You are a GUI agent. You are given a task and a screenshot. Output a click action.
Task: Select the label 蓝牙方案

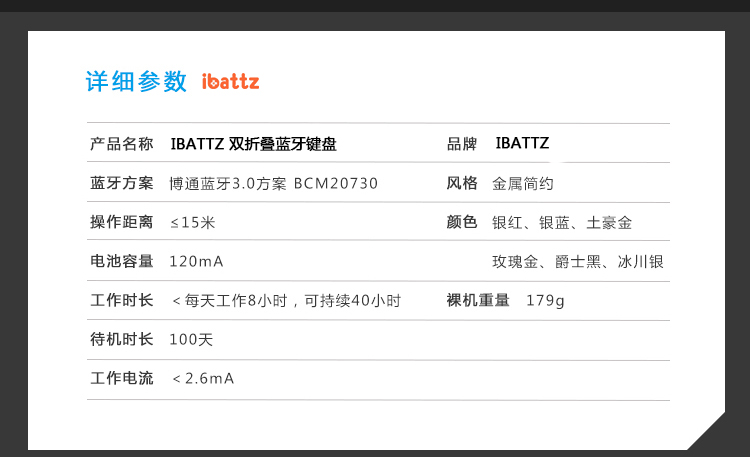[121, 183]
